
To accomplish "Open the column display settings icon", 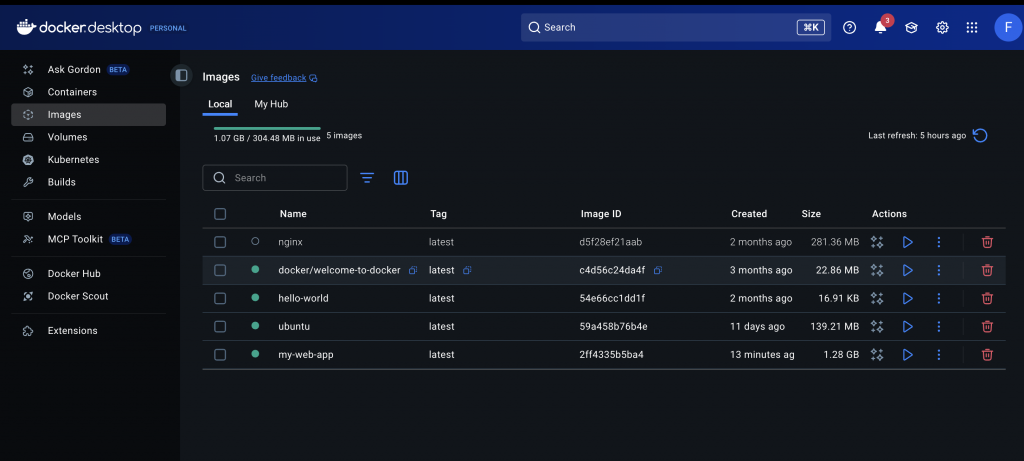I will (x=400, y=178).
